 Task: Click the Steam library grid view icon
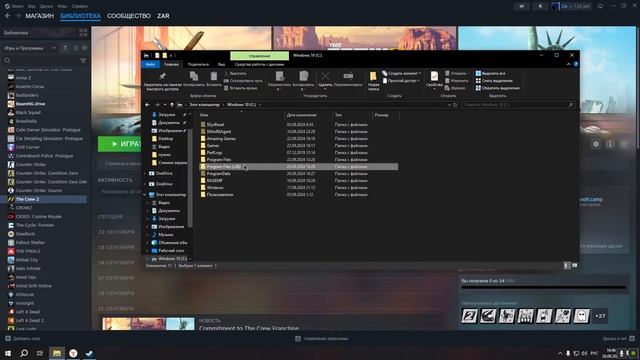(83, 33)
